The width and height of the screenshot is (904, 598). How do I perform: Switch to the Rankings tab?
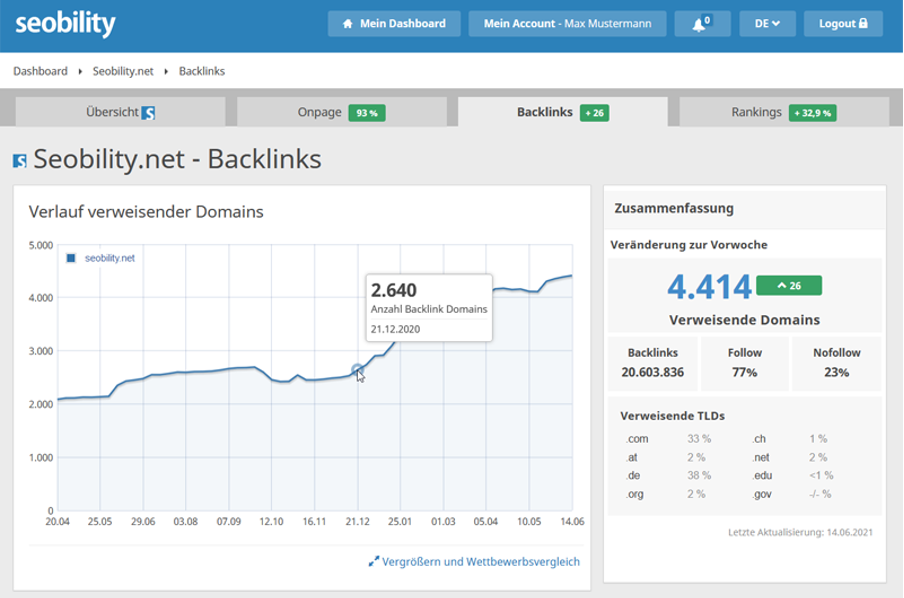(783, 112)
